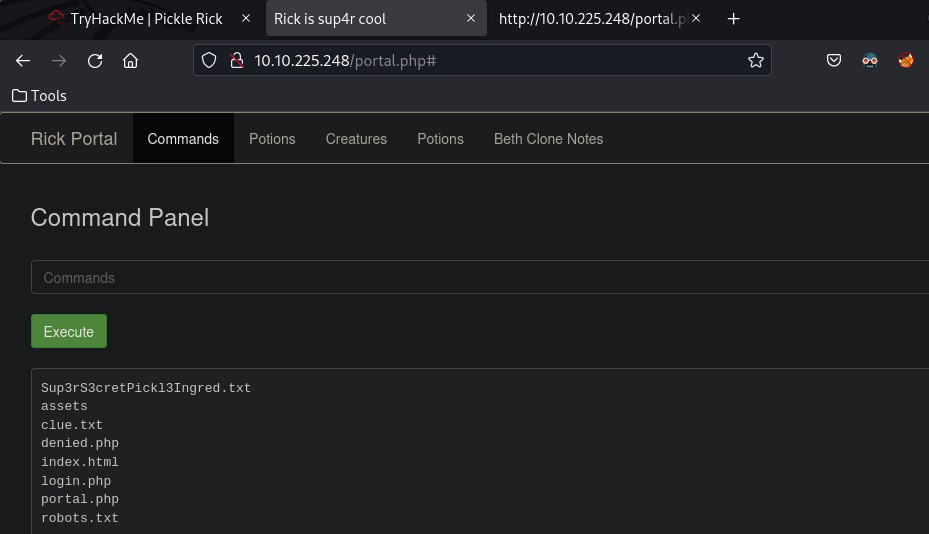929x534 pixels.
Task: Focus the Commands input field
Action: pyautogui.click(x=480, y=278)
